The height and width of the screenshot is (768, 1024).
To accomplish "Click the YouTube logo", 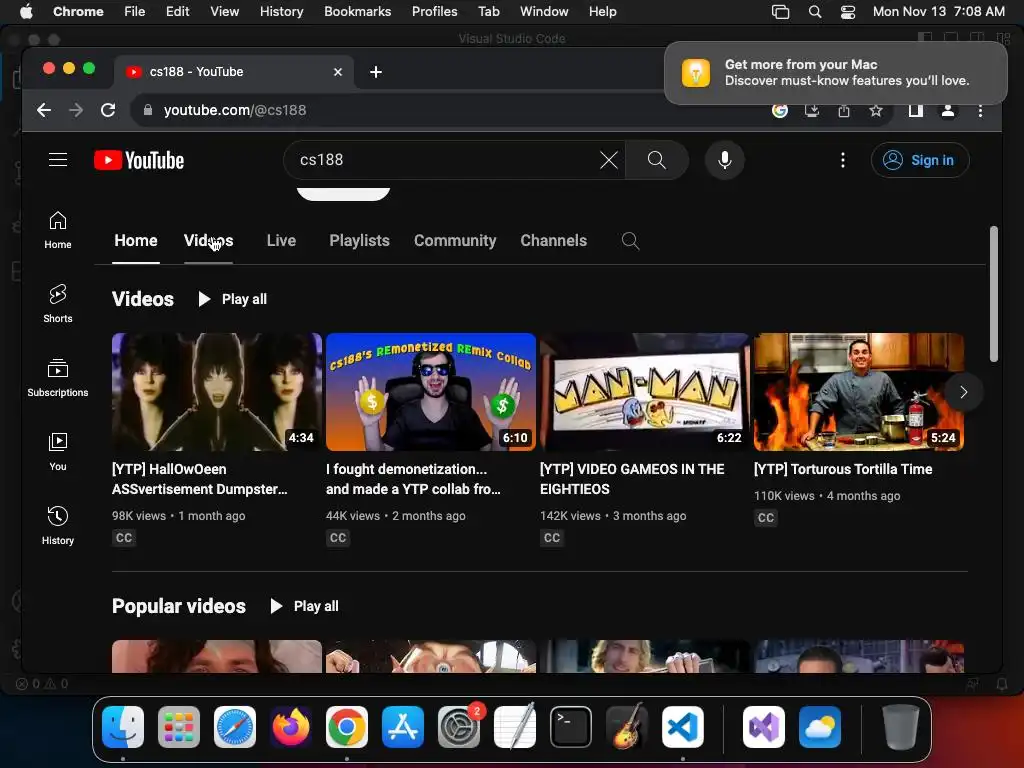I will tap(139, 160).
